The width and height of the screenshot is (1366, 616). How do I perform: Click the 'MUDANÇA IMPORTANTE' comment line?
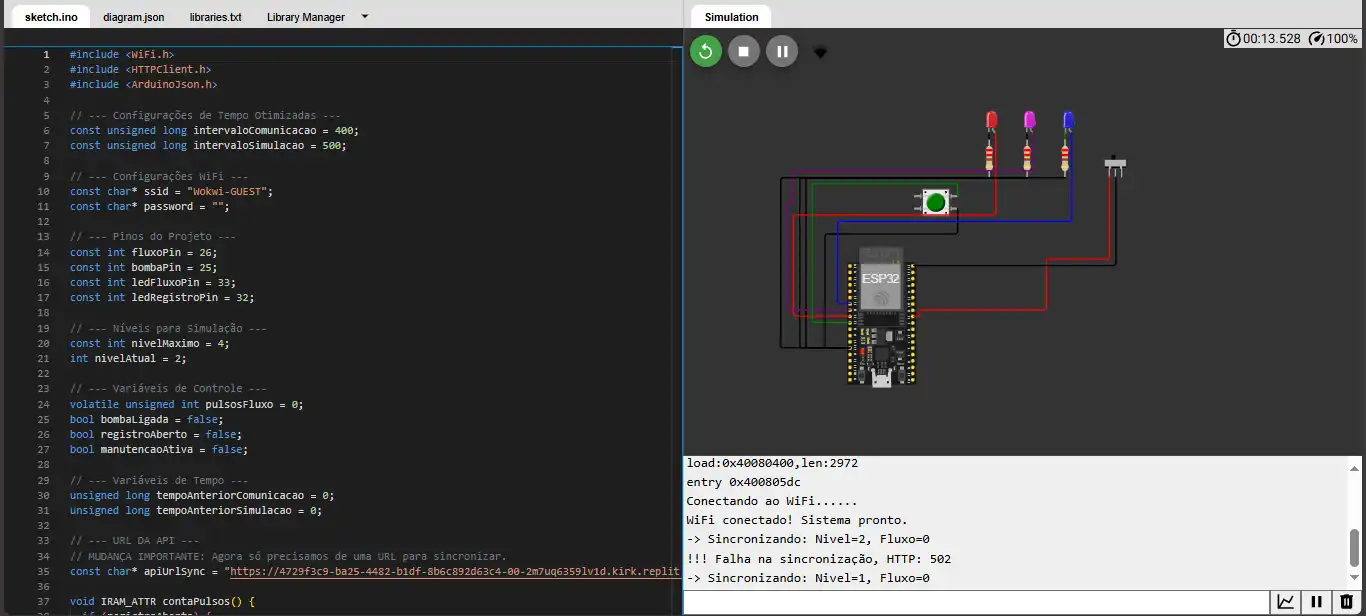(288, 556)
